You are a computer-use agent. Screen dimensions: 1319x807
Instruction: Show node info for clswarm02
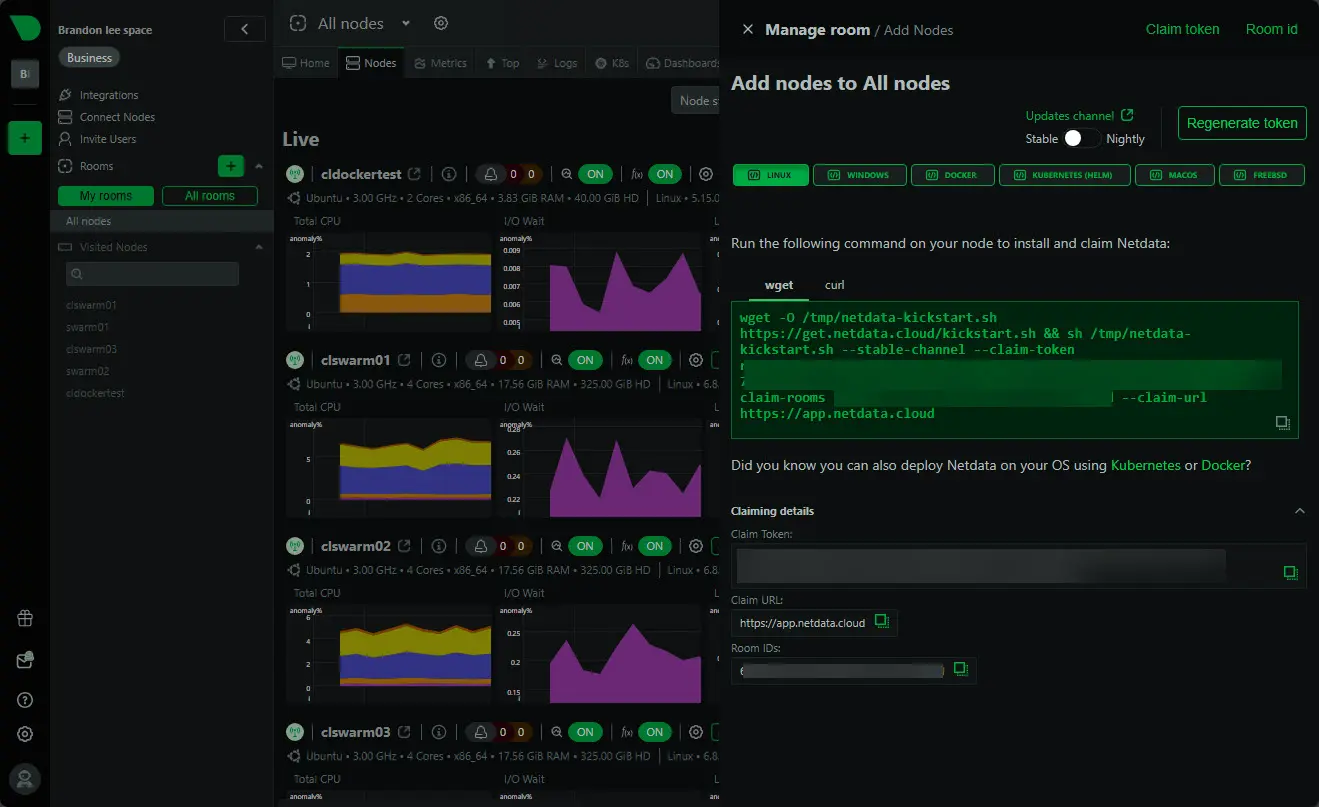[438, 546]
